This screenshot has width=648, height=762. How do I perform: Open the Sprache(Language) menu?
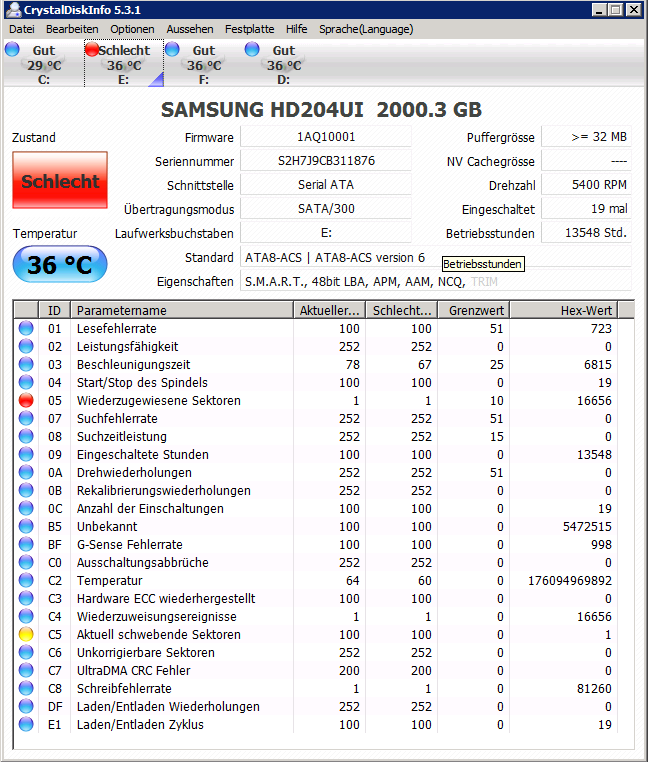pos(366,29)
